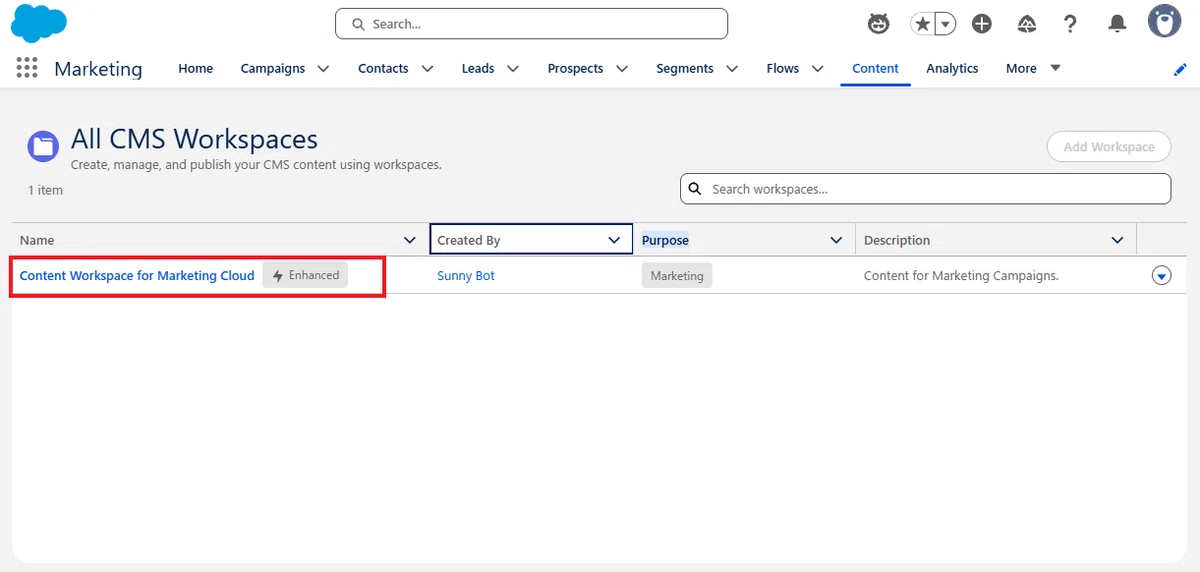Open the user profile avatar
The image size is (1200, 572).
point(1164,21)
